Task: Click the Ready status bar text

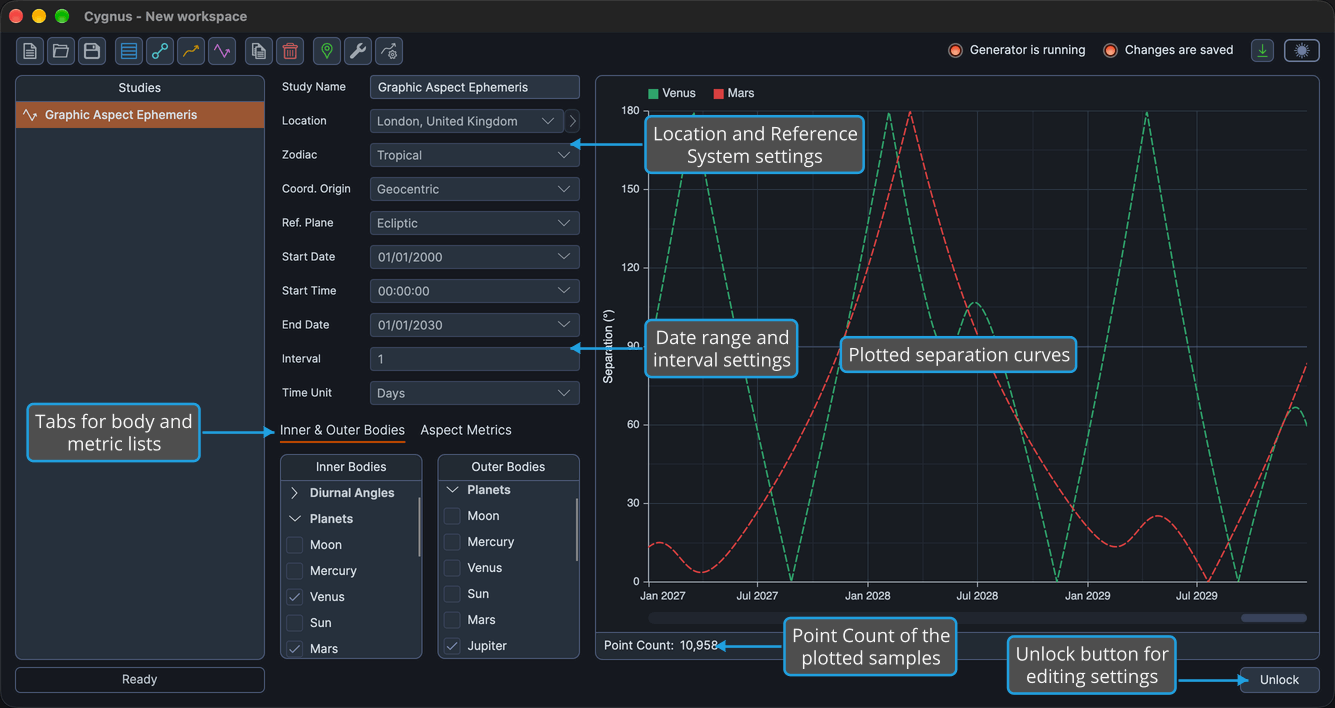Action: pos(140,680)
